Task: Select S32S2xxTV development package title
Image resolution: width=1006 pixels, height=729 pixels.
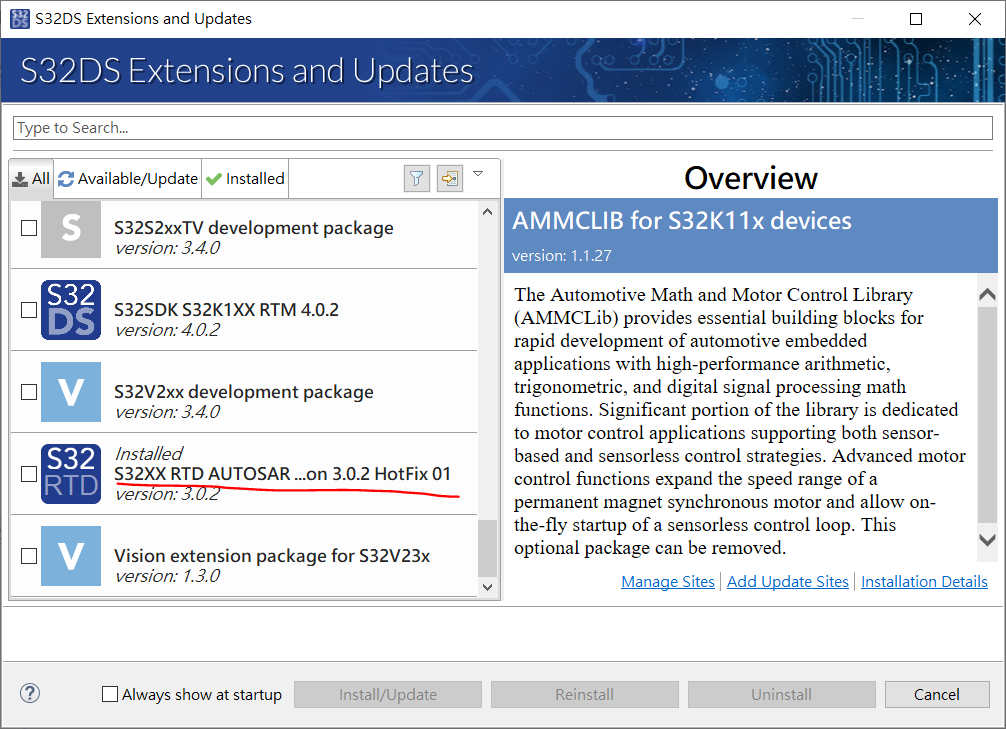Action: [x=253, y=228]
